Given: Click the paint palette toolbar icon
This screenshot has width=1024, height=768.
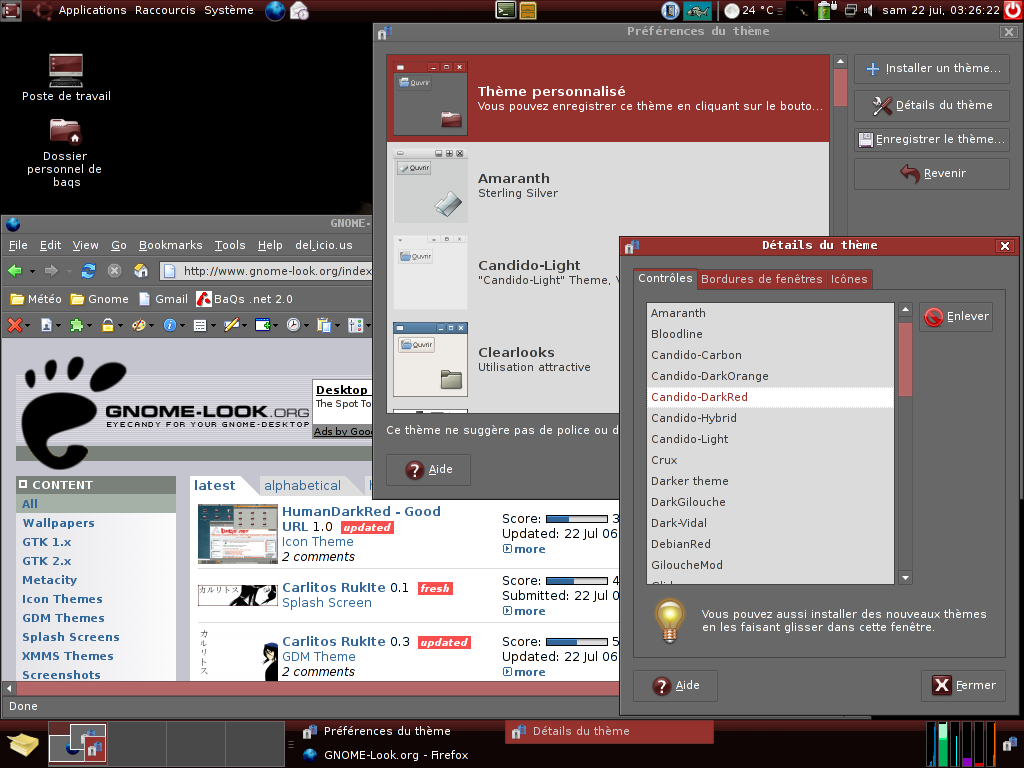Looking at the screenshot, I should (138, 325).
